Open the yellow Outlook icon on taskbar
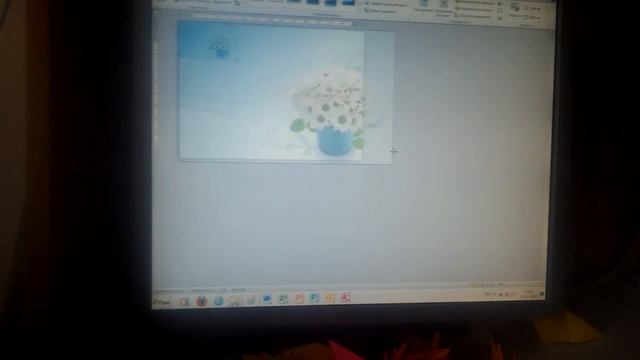640x360 pixels. [x=329, y=298]
